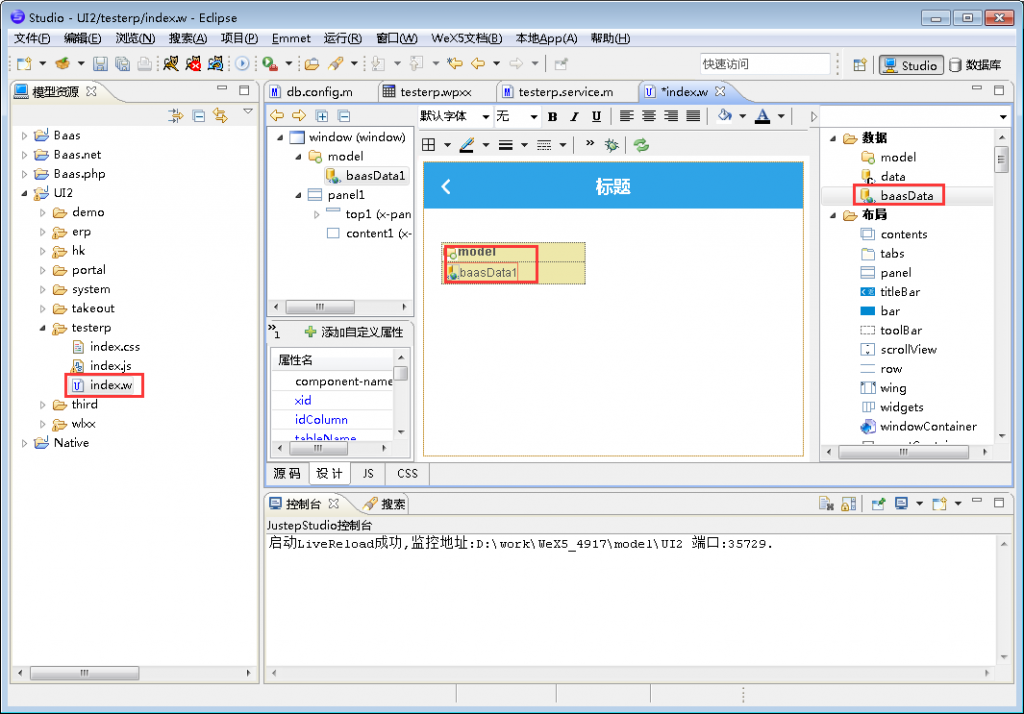
Task: Select the table insert icon in the designer
Action: click(x=430, y=144)
